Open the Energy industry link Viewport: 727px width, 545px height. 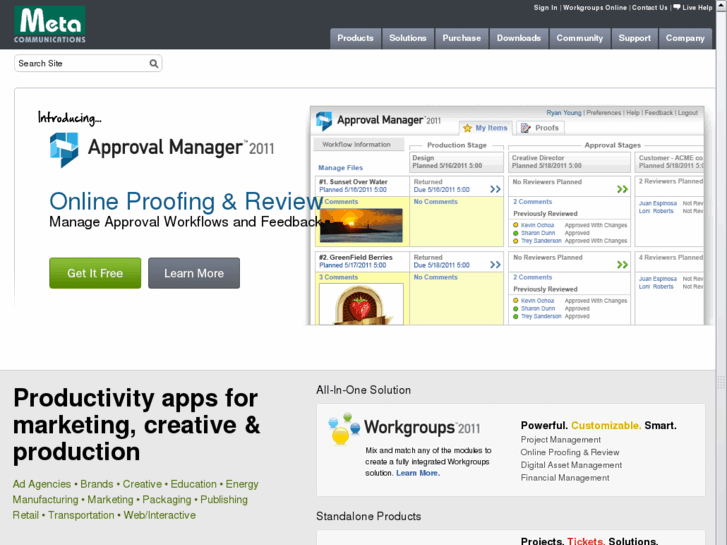(x=242, y=484)
